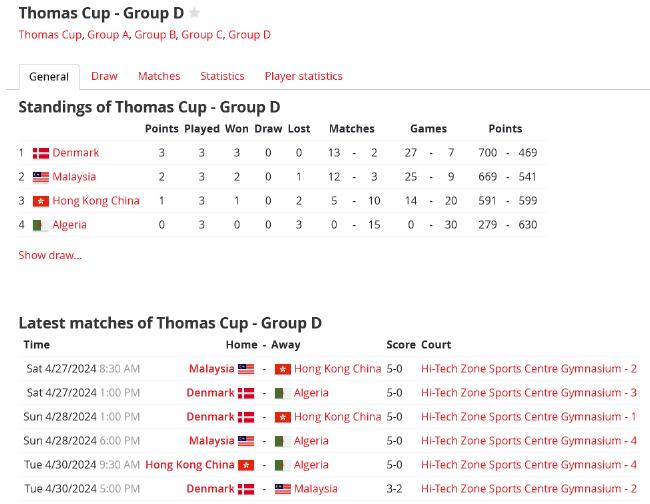Screen dimensions: 650x504
Task: Open Thomas Cup breadcrumb link
Action: pyautogui.click(x=50, y=35)
